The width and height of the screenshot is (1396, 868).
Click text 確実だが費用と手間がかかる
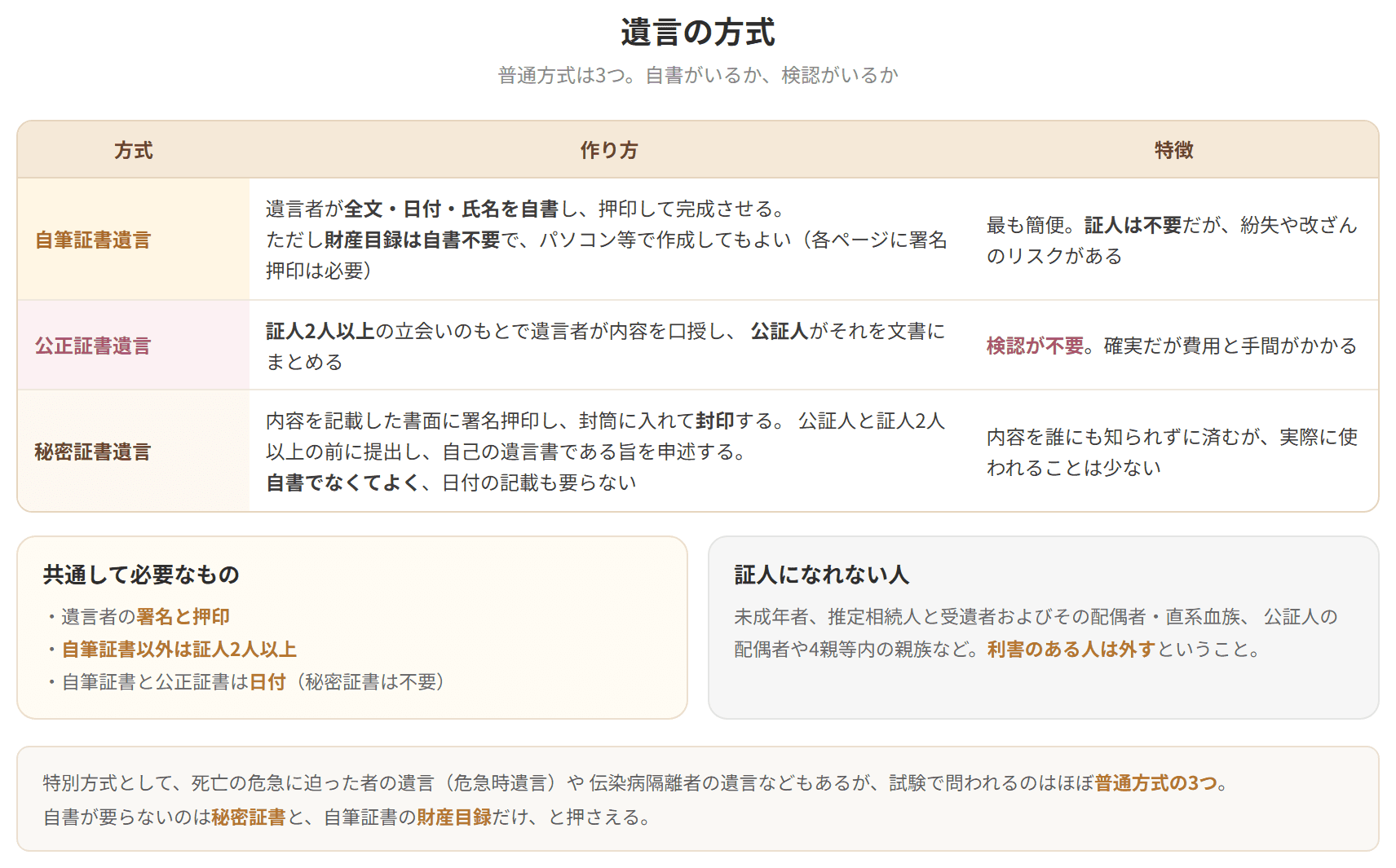pos(1230,346)
